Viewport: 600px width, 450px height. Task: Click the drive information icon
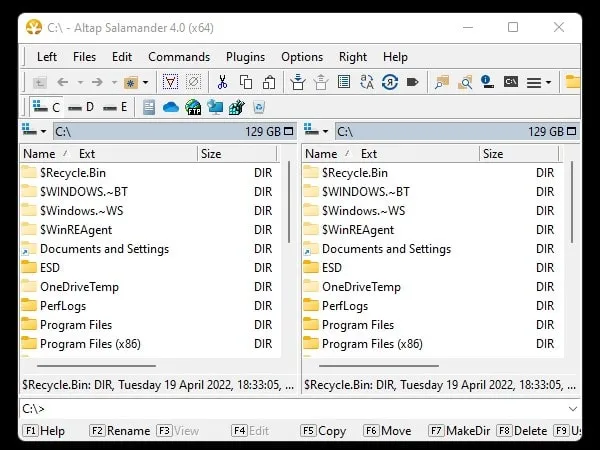[487, 82]
